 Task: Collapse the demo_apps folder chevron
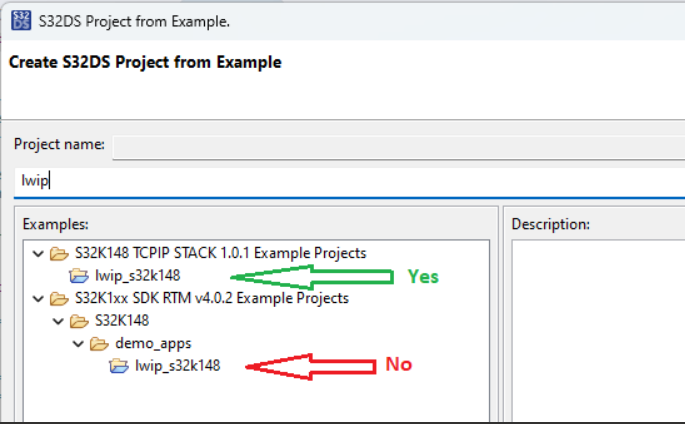tap(78, 344)
